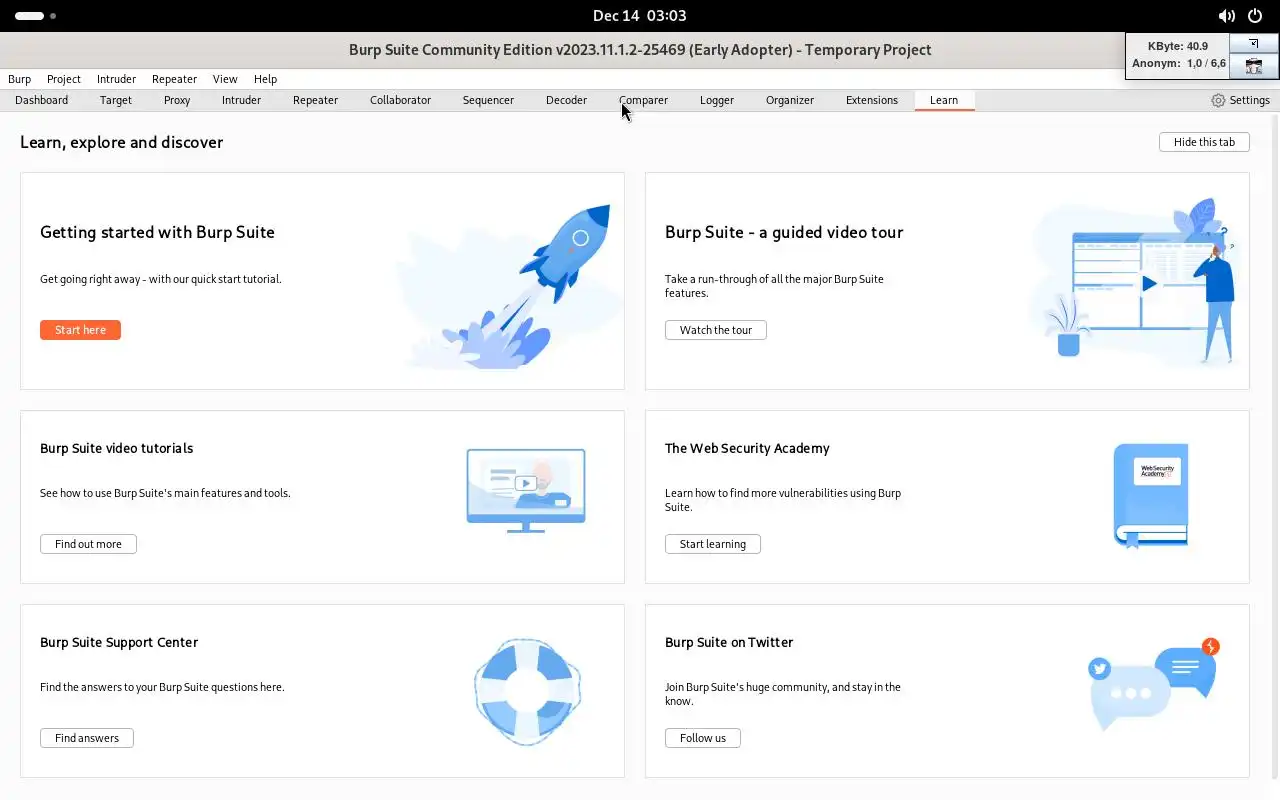Viewport: 1280px width, 800px height.
Task: Open the system volume indicator
Action: [1226, 16]
